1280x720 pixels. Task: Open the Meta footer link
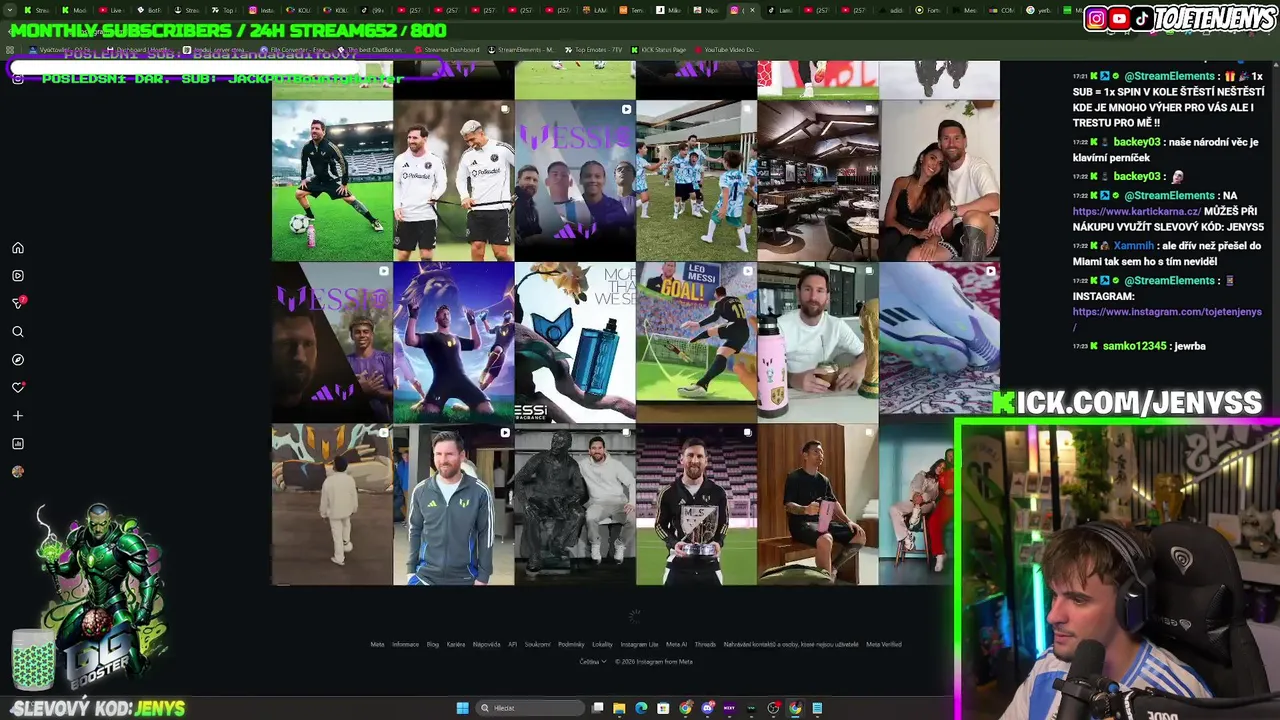377,644
